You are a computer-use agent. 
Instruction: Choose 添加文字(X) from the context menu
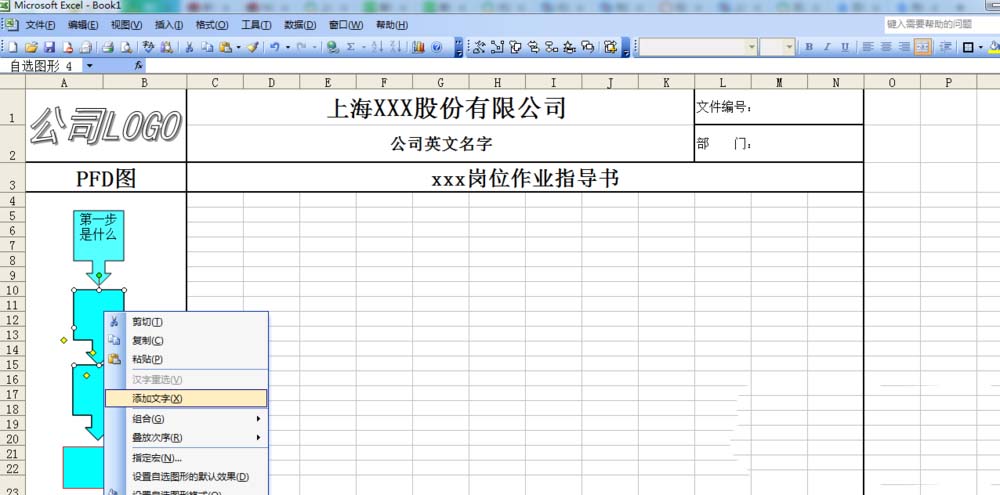tap(157, 398)
